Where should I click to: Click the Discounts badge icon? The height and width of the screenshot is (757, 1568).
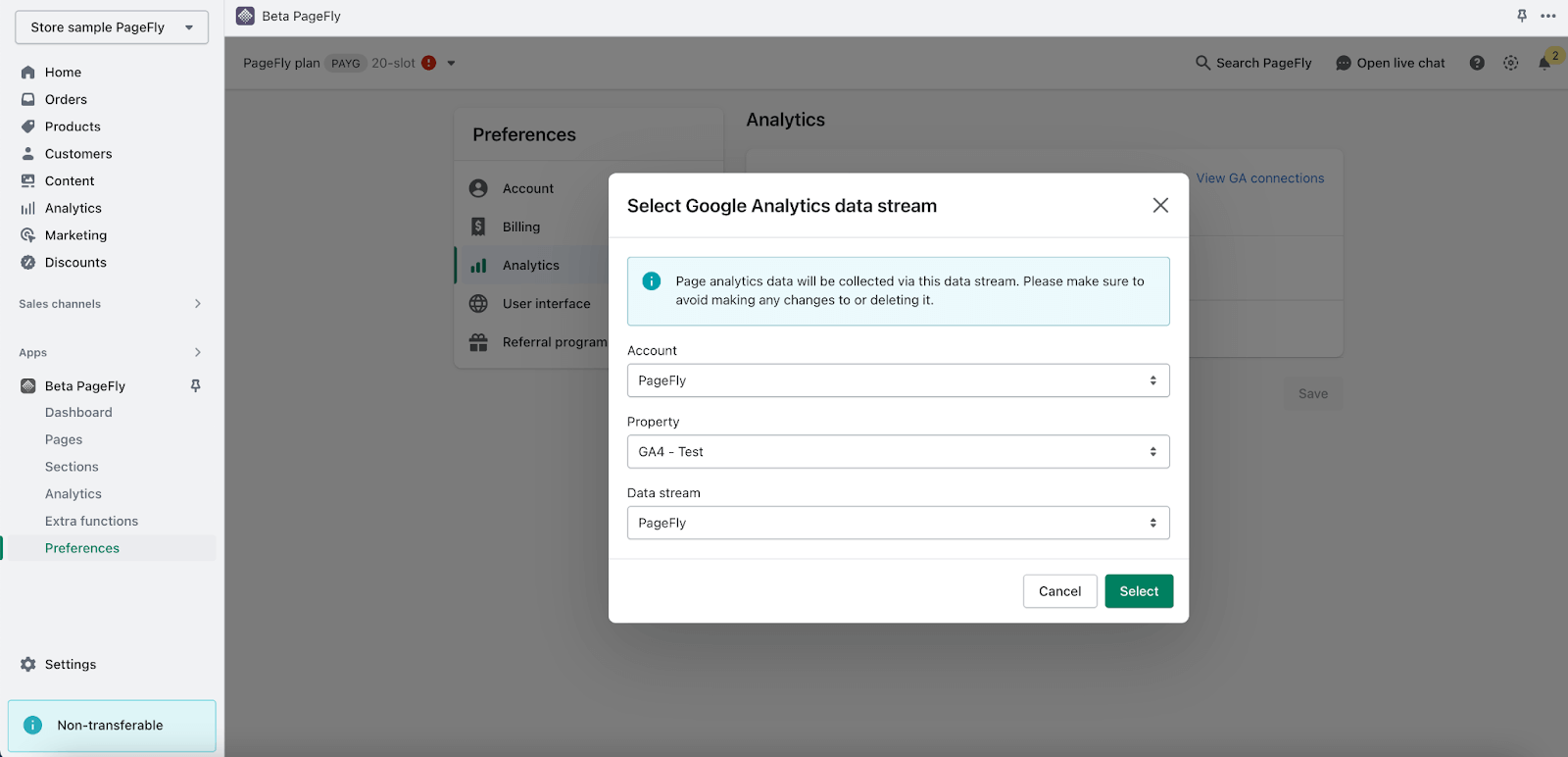point(27,262)
